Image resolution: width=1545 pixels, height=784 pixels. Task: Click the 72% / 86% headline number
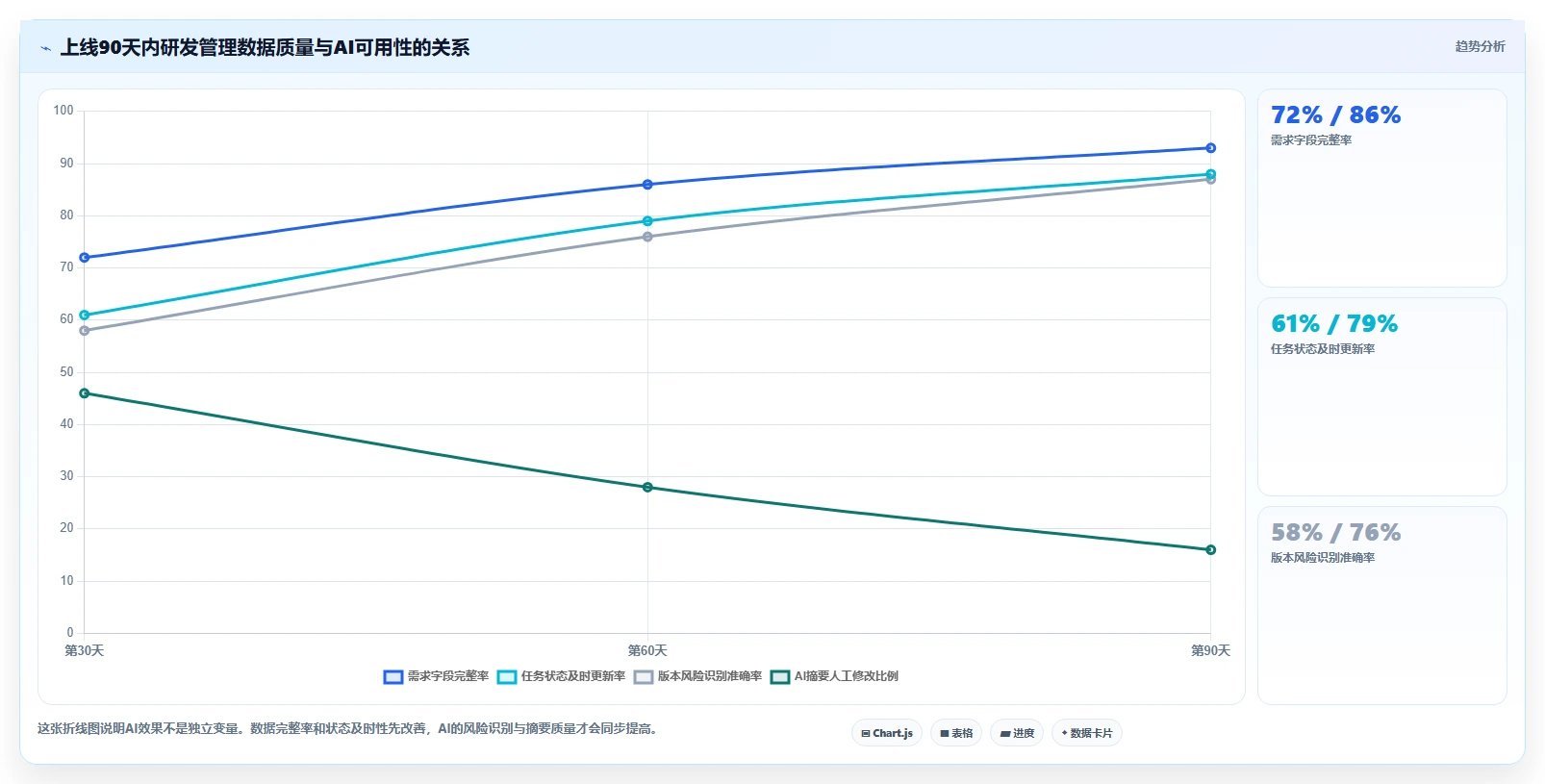pos(1335,115)
